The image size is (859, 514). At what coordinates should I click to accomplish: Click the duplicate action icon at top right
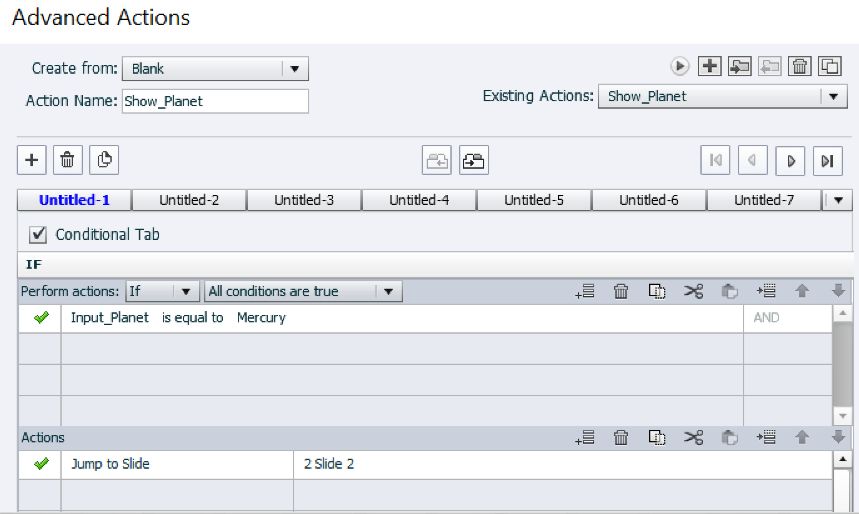pos(830,66)
